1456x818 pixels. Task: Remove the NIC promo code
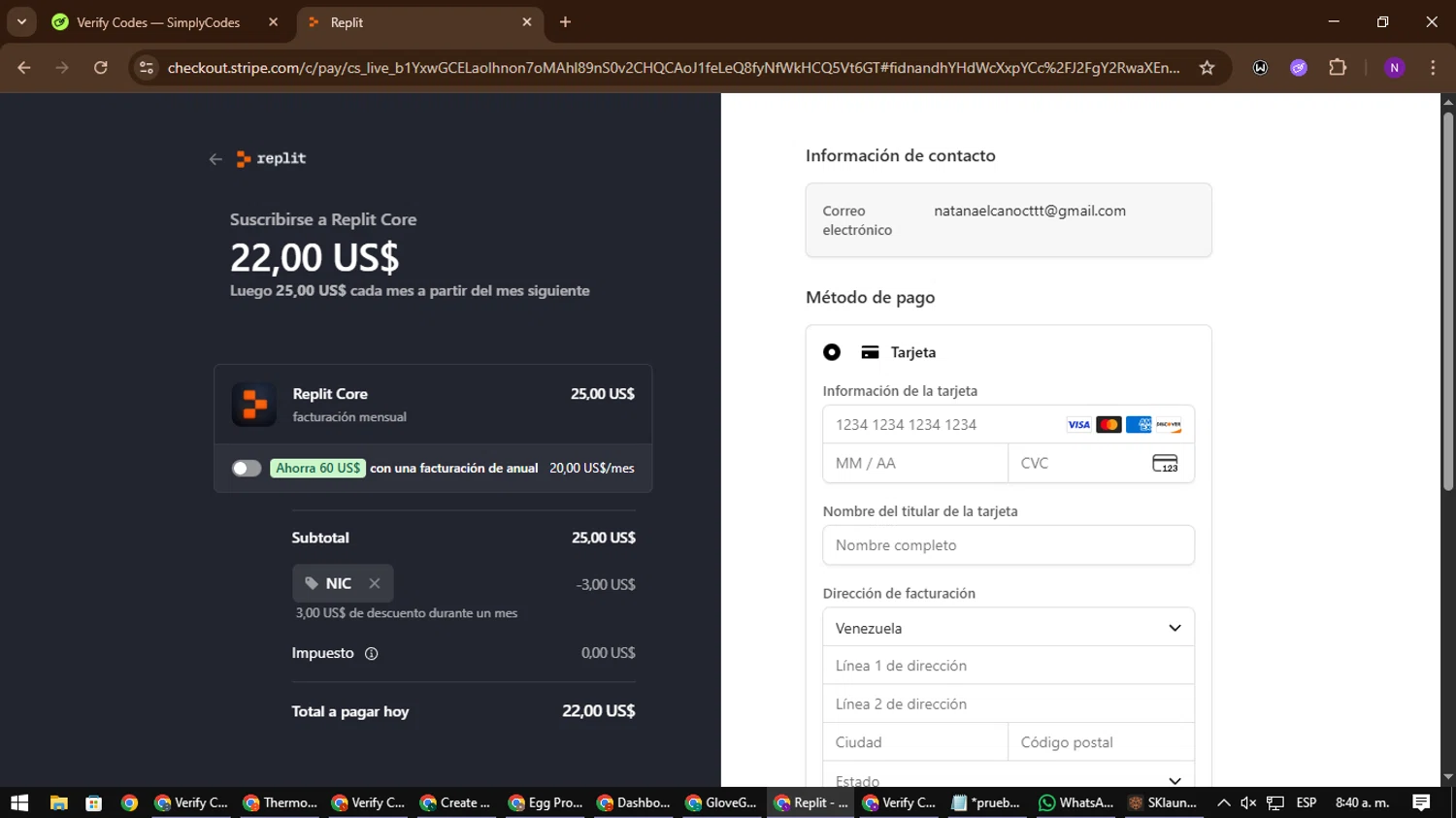tap(374, 583)
